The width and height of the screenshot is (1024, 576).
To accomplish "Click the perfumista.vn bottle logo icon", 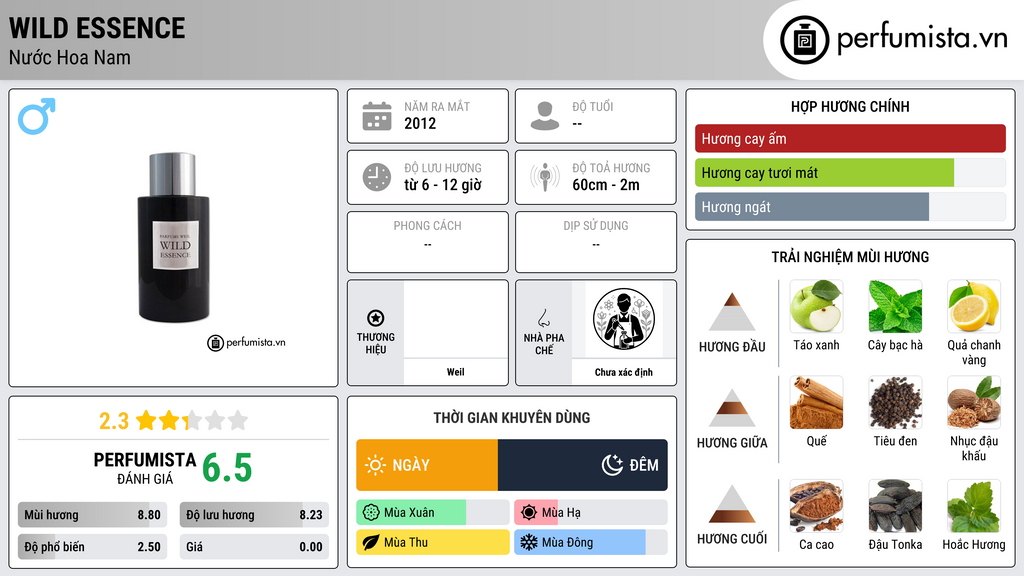I will (804, 40).
